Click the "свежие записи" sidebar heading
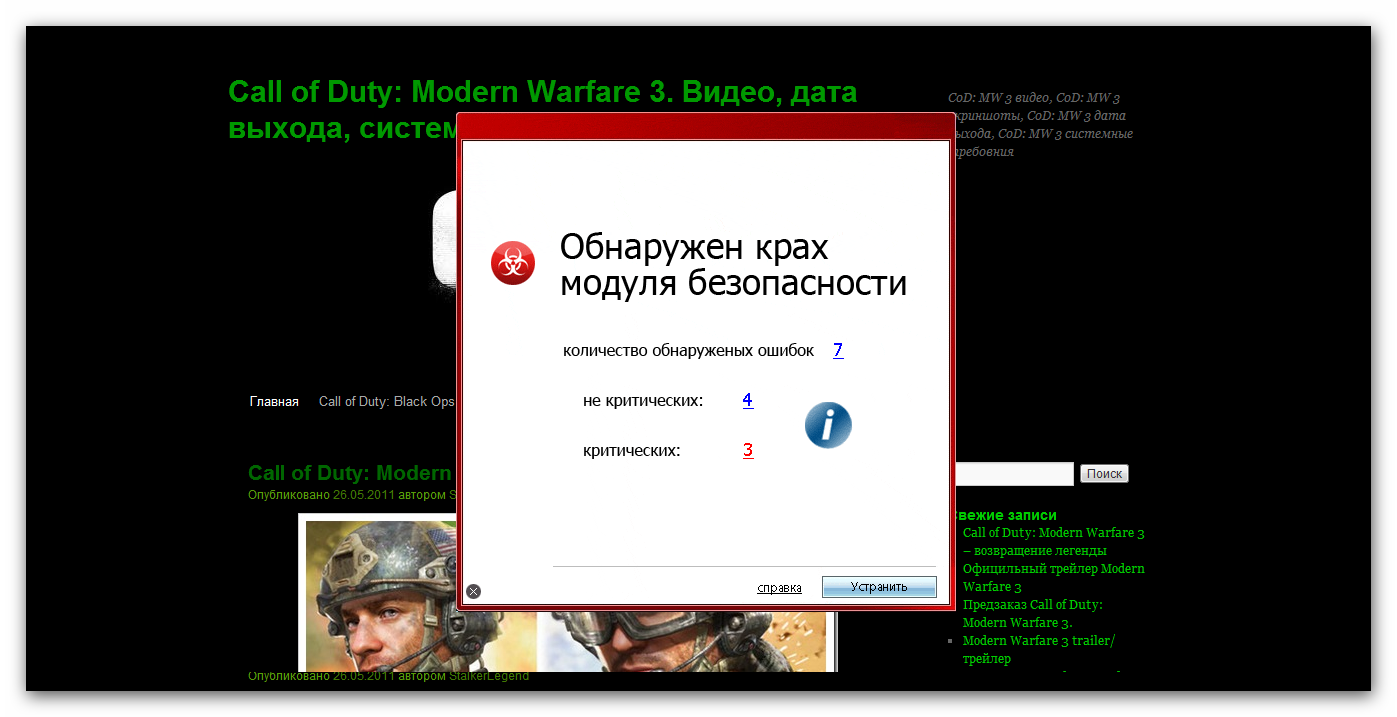 [1006, 515]
